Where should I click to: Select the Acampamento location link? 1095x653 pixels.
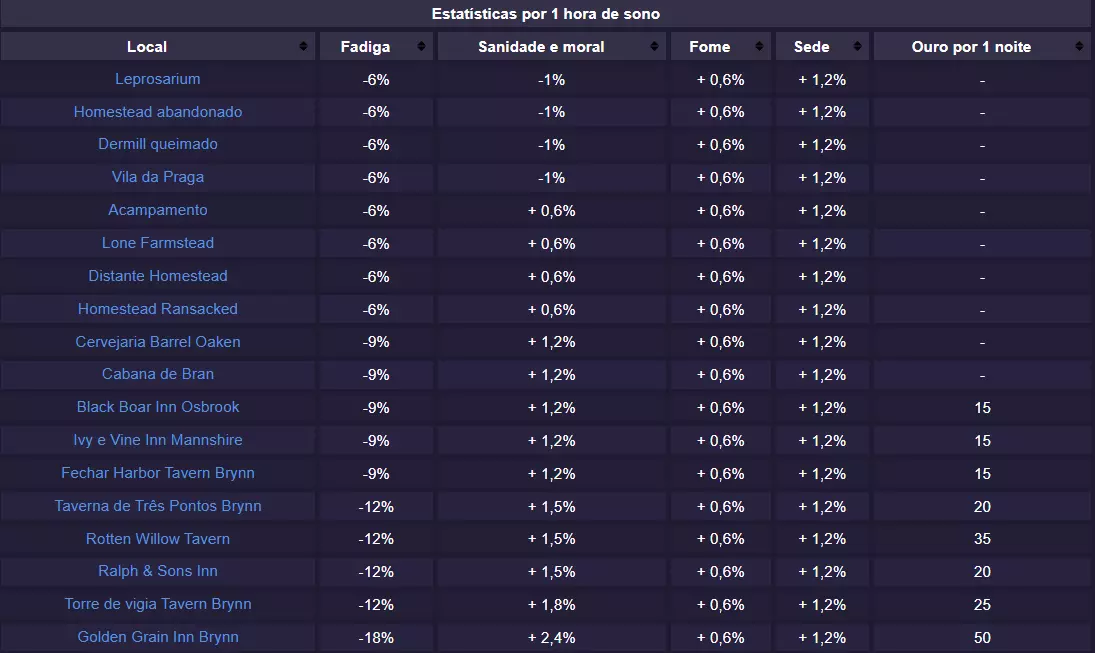(x=158, y=210)
